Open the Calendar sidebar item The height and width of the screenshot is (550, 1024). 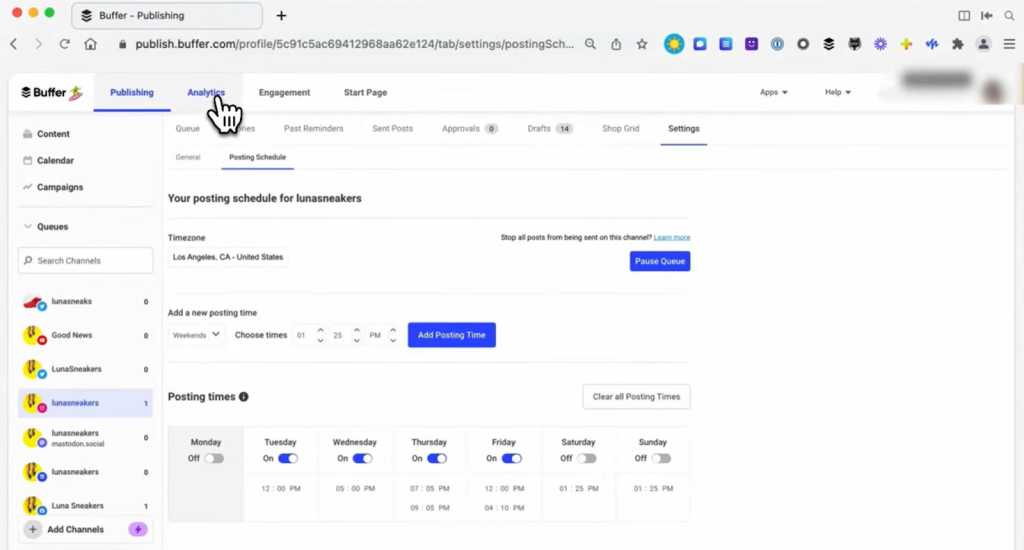(x=55, y=161)
